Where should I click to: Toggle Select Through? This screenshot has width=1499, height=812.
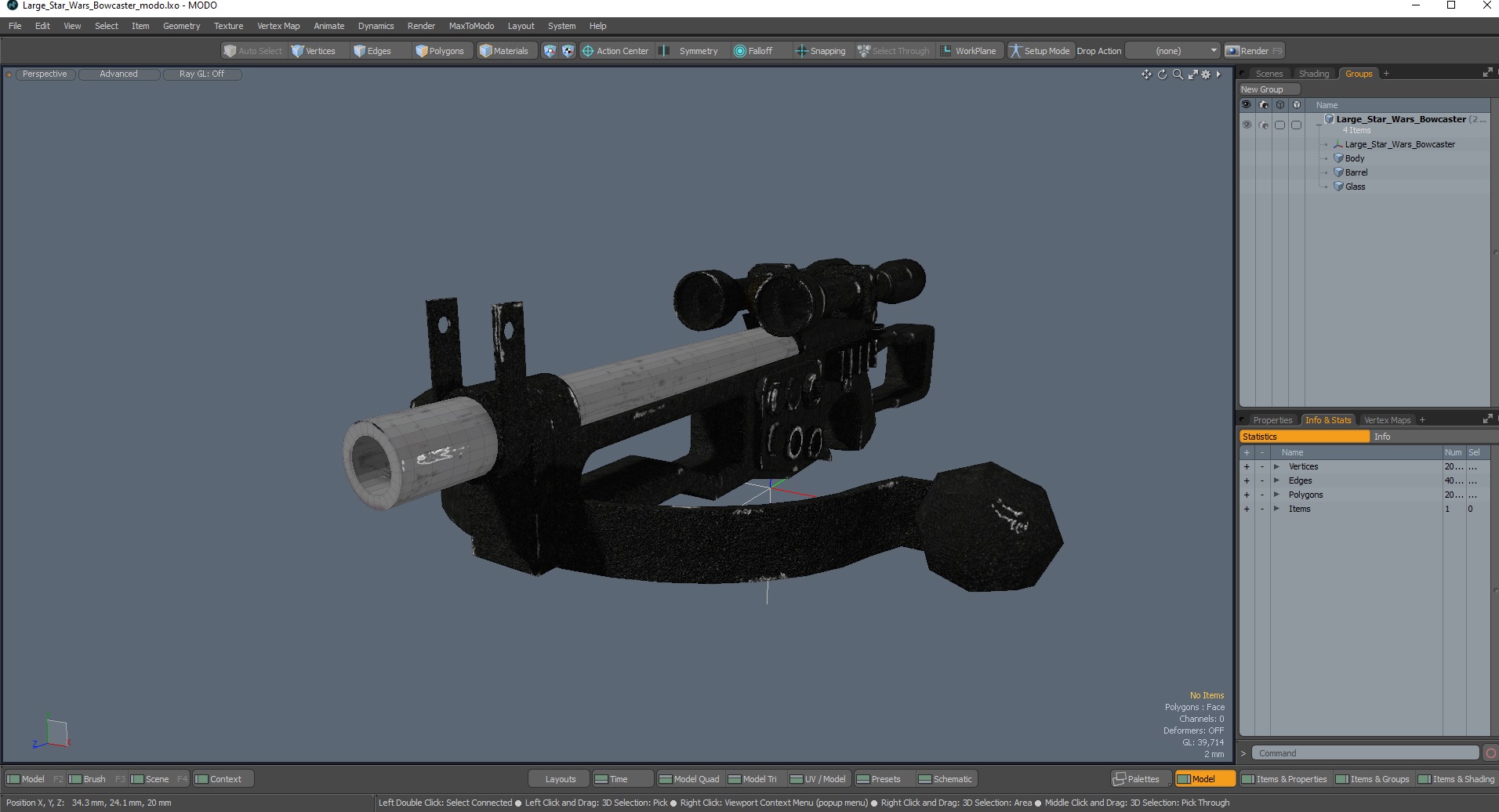(x=894, y=51)
